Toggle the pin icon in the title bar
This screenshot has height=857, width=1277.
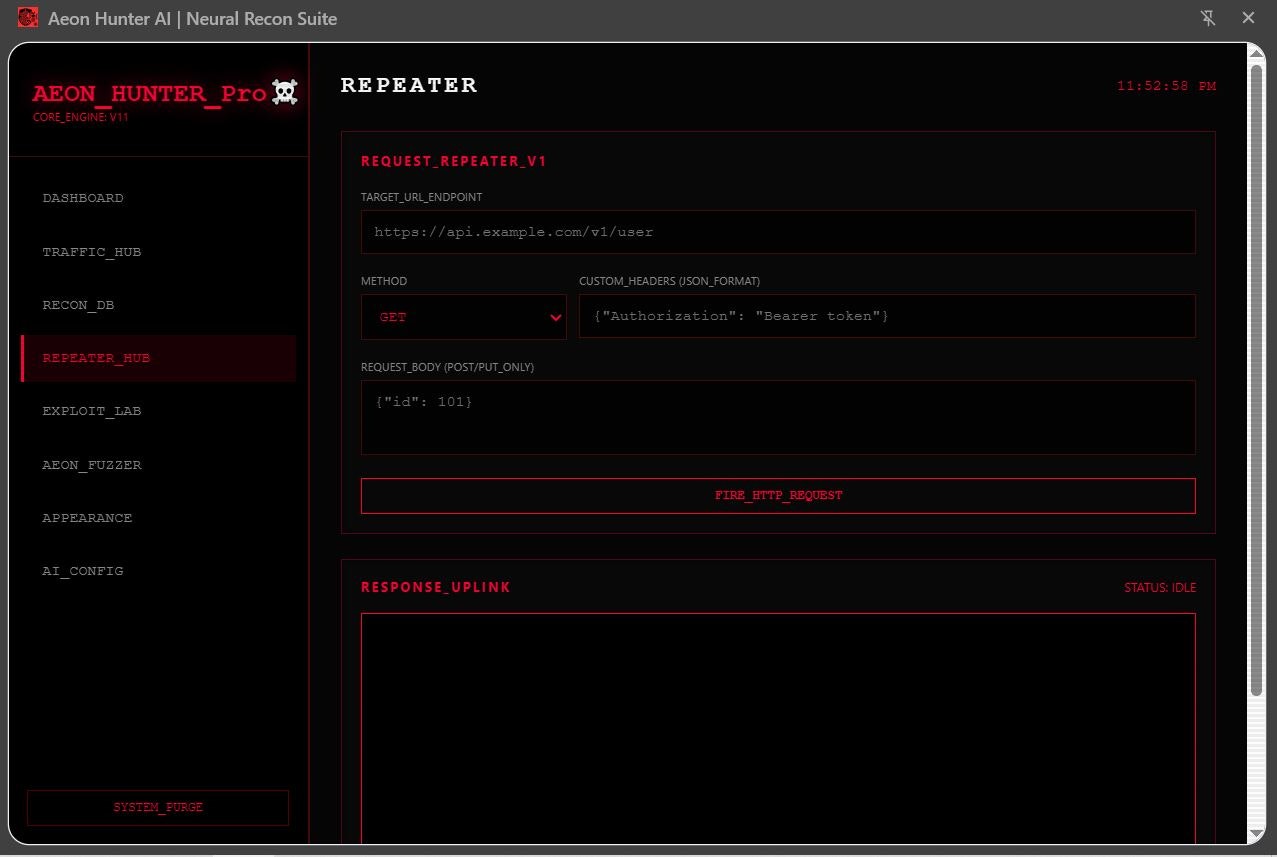(1208, 17)
